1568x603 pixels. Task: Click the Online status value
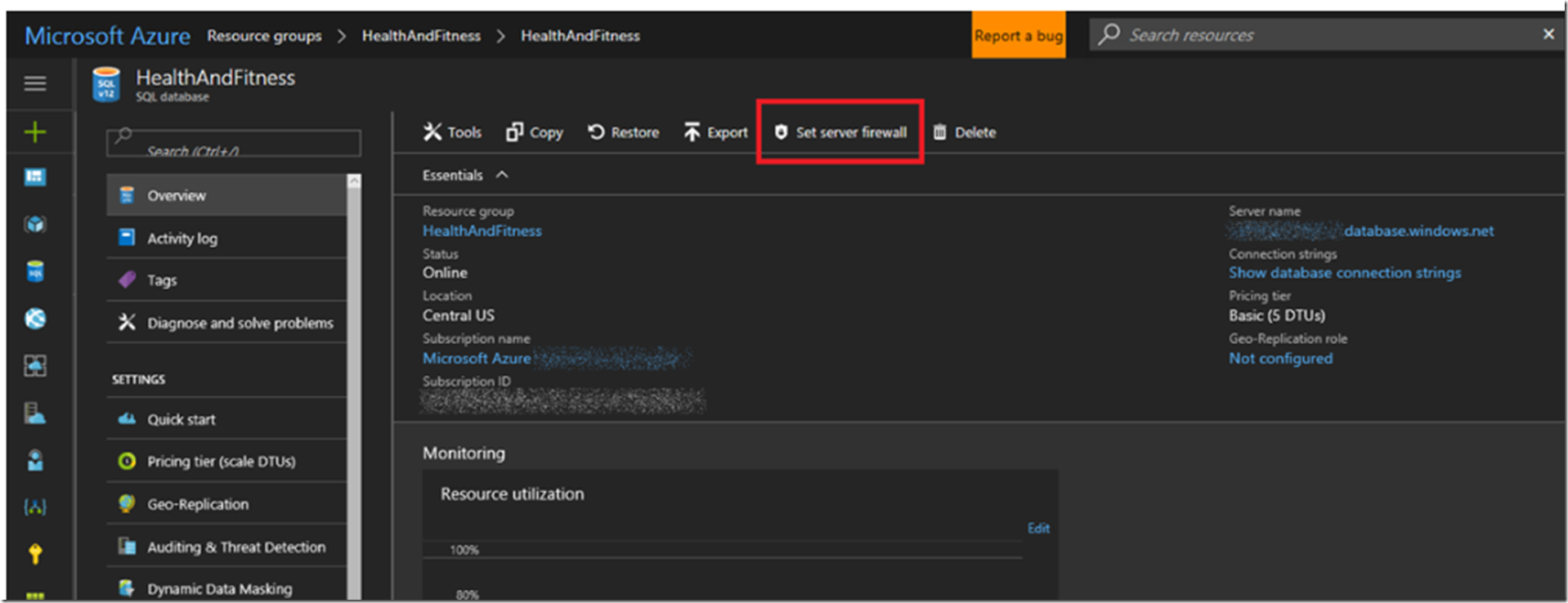(x=445, y=273)
